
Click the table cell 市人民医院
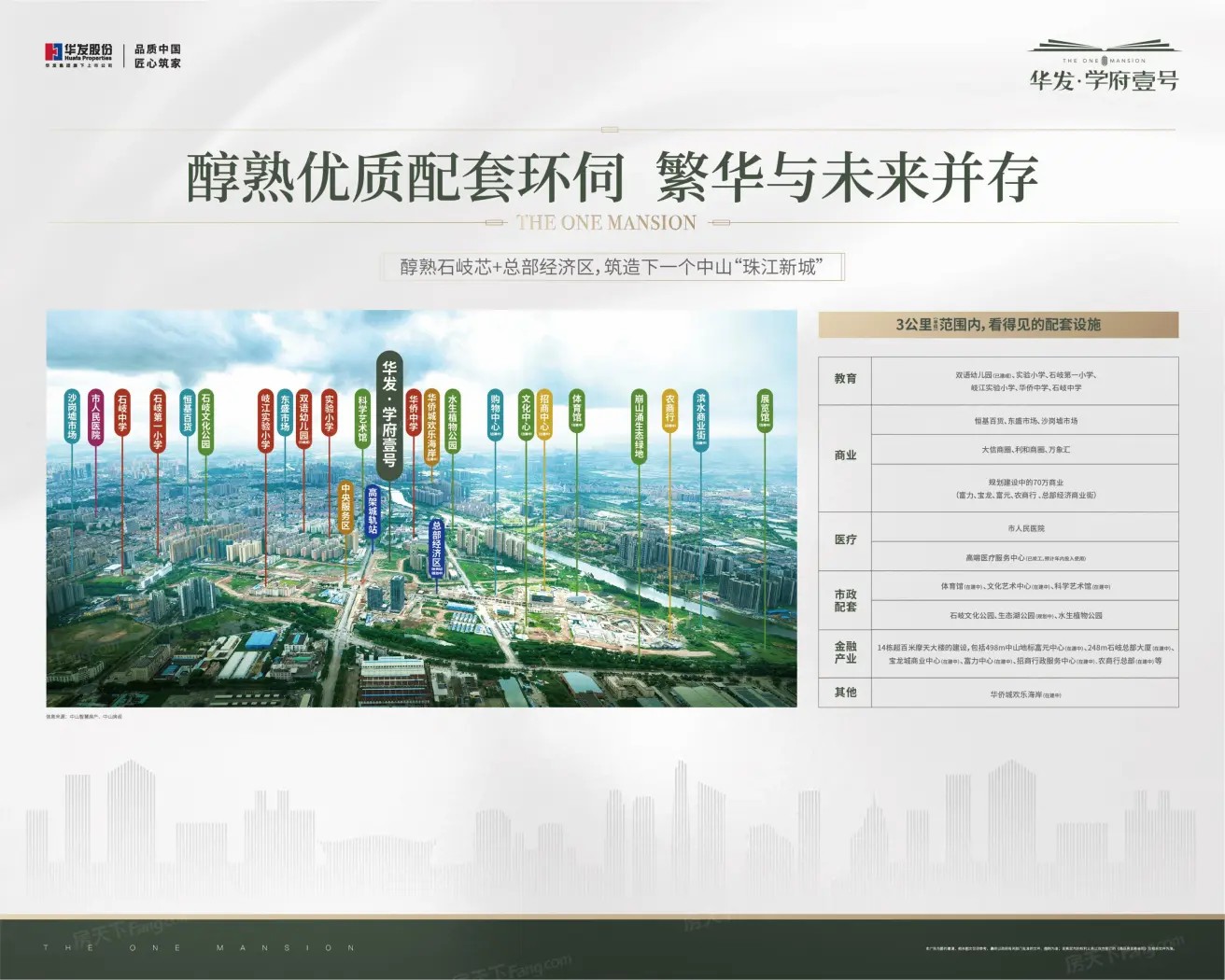tap(1025, 528)
